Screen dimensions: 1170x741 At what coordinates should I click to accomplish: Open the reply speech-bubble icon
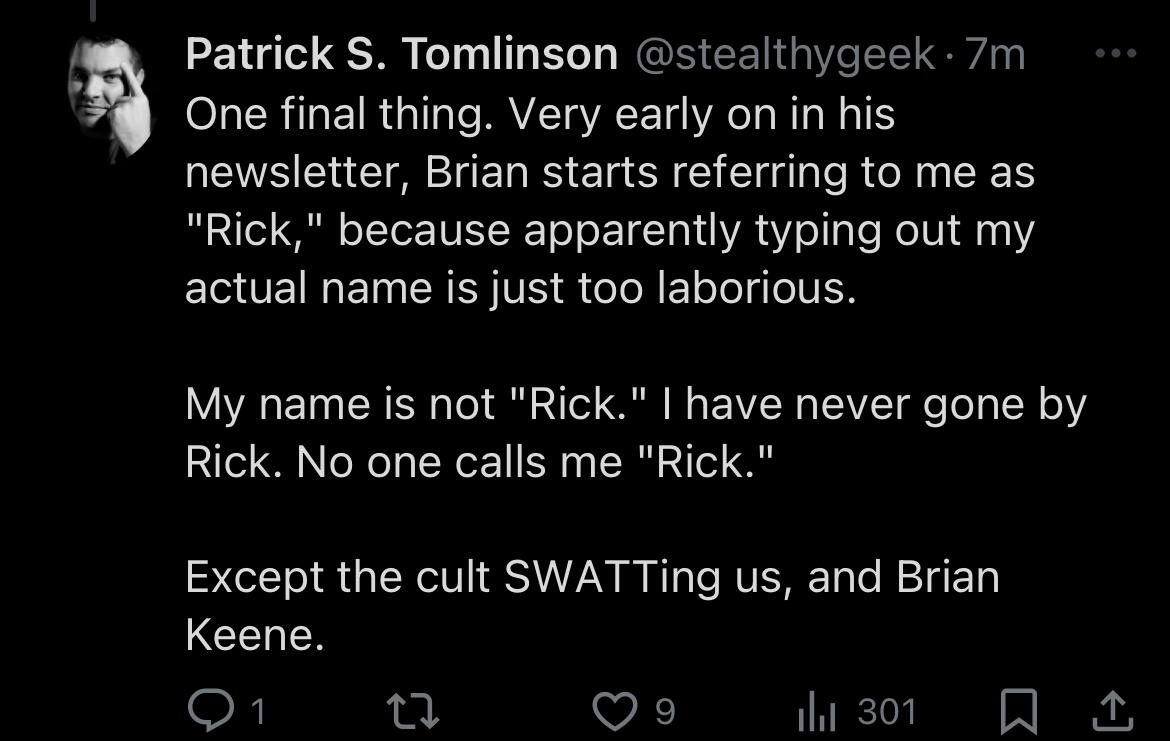point(211,710)
